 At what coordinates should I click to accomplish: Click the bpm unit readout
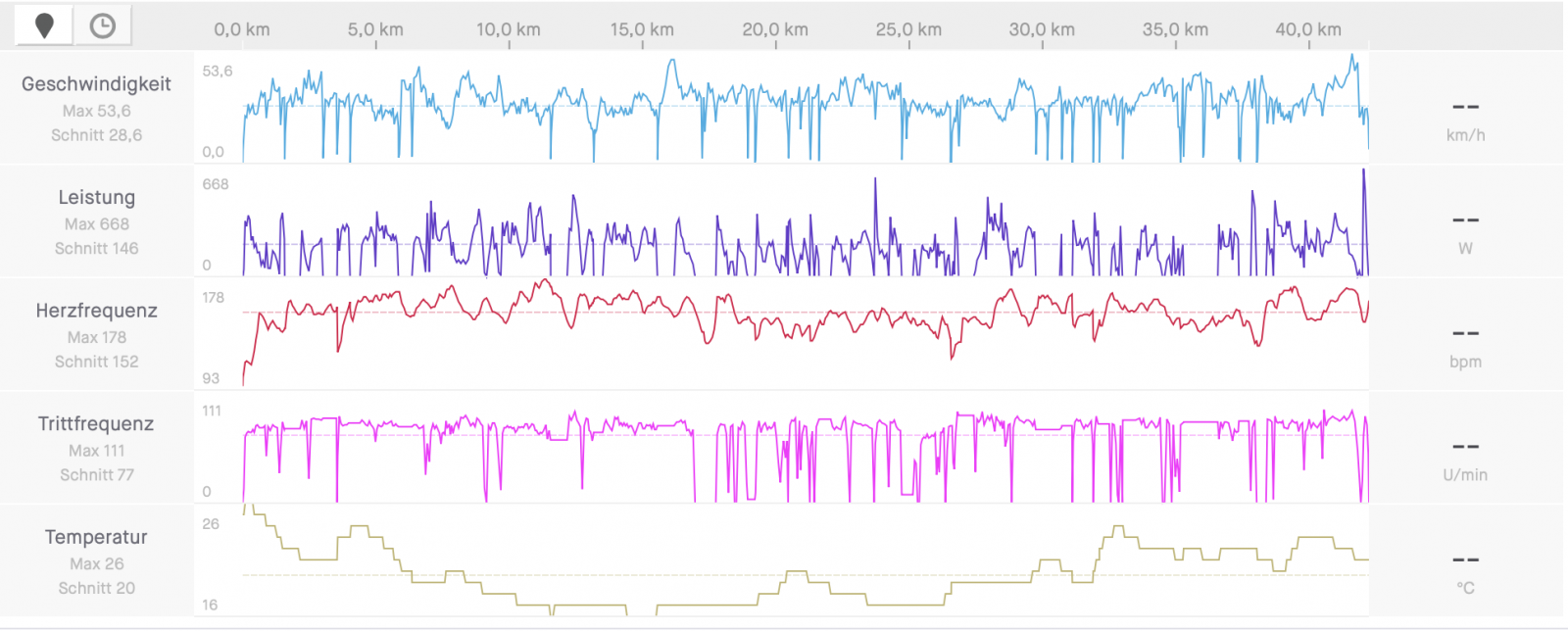(1465, 362)
